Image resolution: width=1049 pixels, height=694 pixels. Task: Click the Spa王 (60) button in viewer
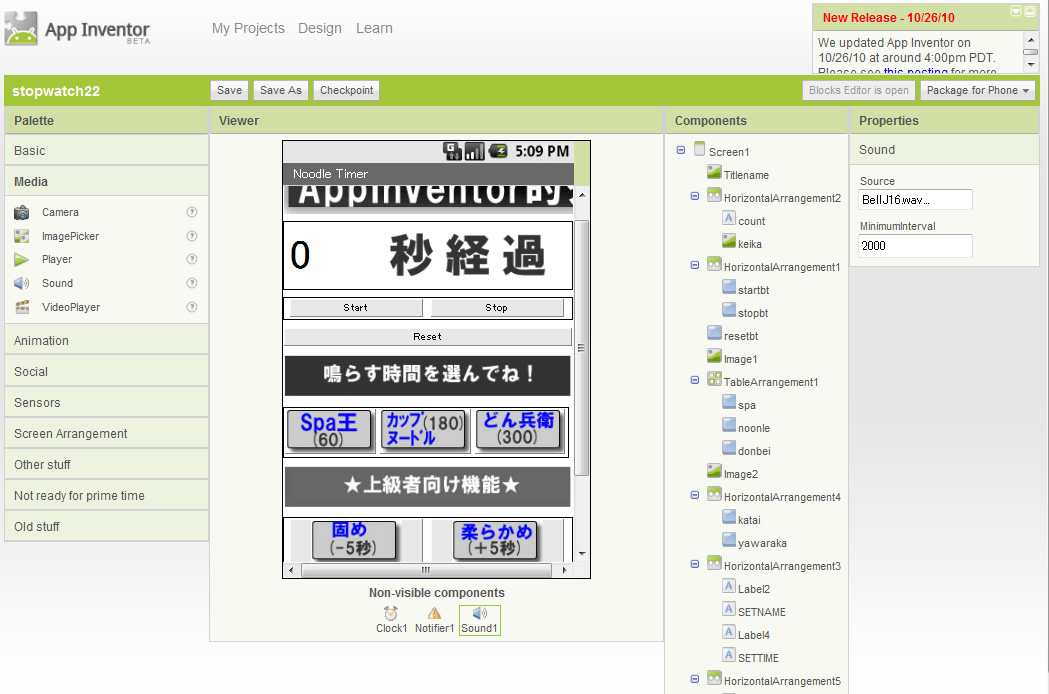(328, 430)
